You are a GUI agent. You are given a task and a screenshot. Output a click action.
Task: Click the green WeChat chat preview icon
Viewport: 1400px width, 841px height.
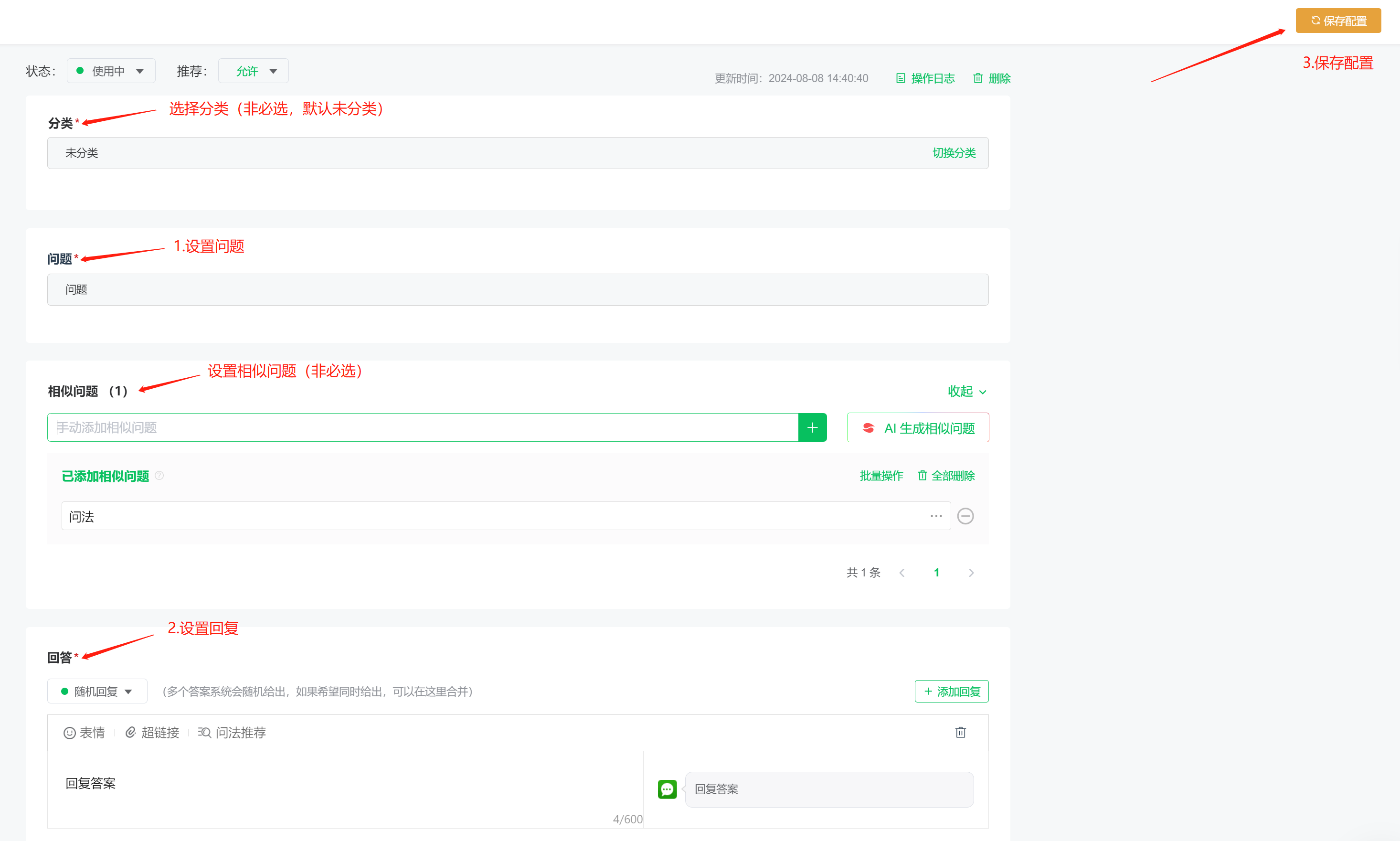(x=667, y=789)
